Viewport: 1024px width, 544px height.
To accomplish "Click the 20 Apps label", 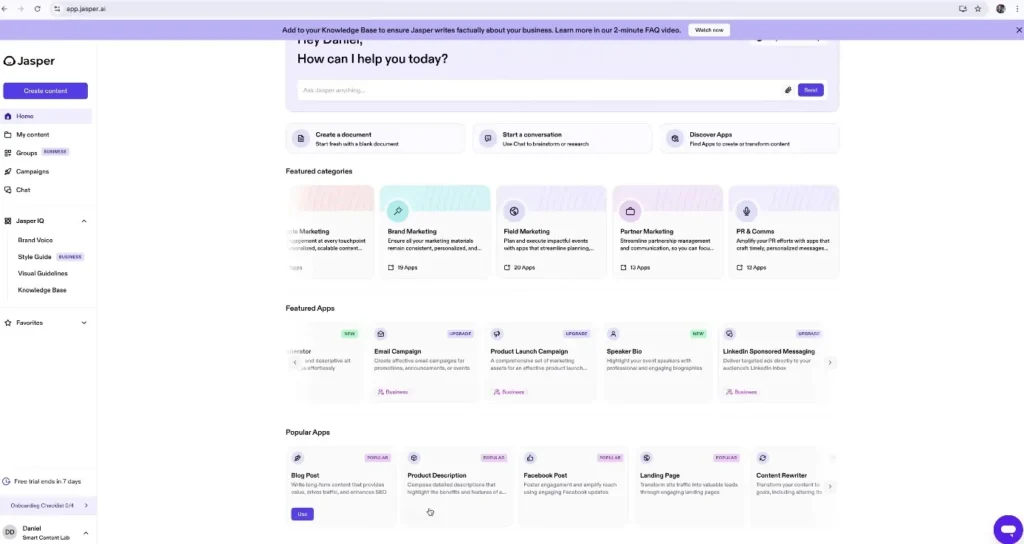I will [524, 268].
